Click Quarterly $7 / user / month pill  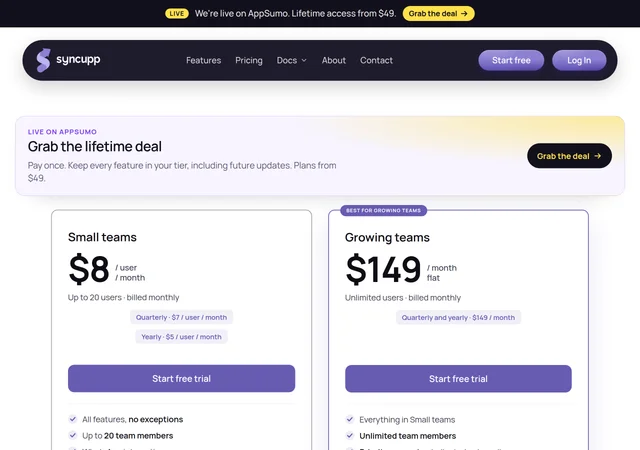point(181,317)
